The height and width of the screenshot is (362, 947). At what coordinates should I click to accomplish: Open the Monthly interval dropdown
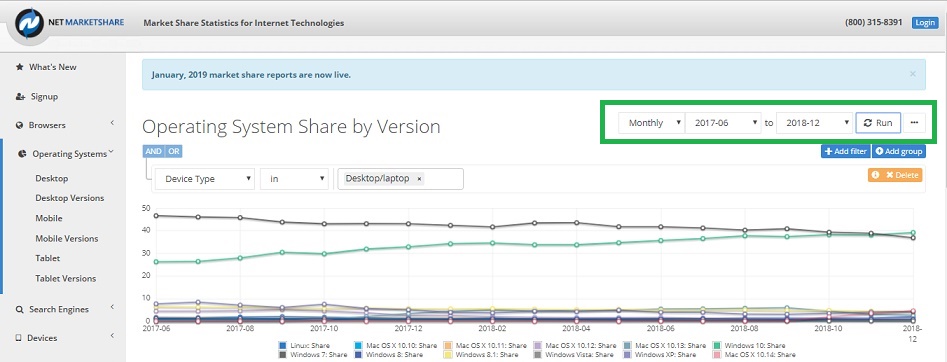point(651,123)
